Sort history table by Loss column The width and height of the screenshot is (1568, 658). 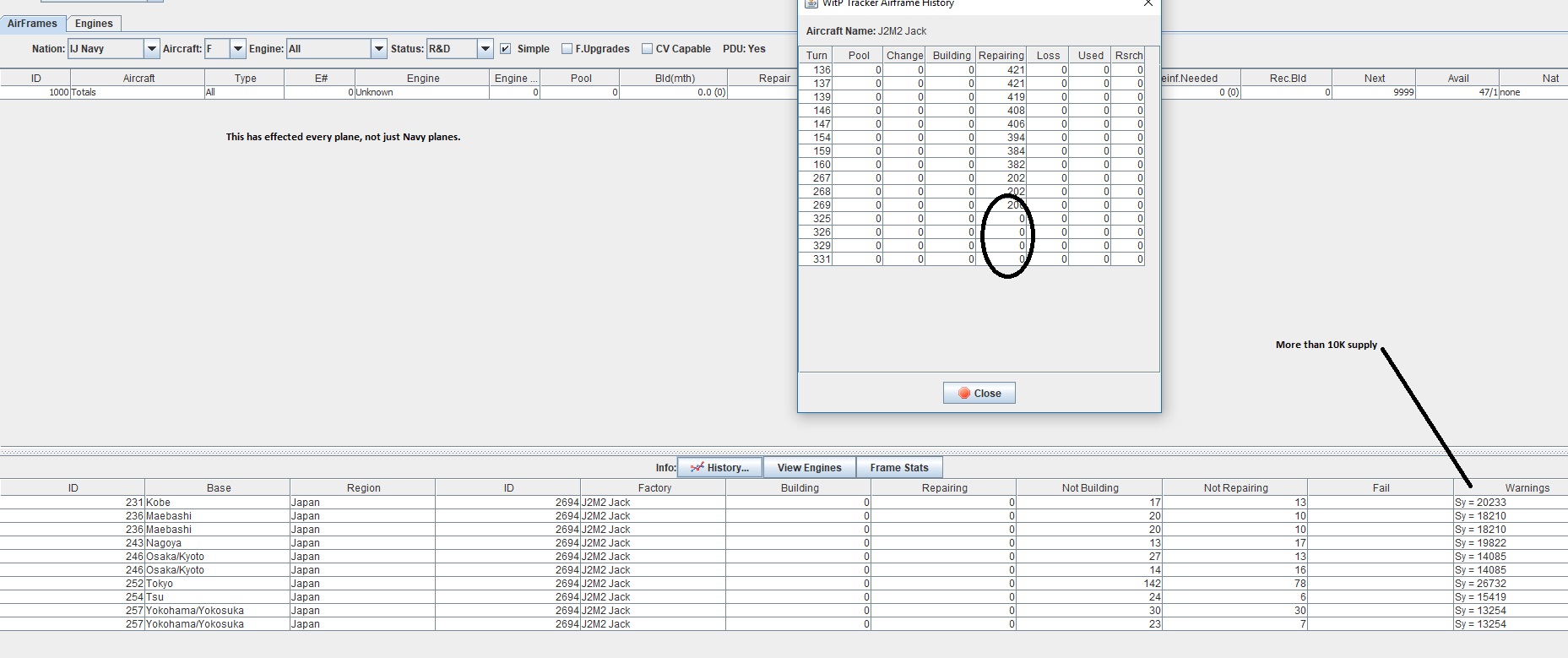tap(1048, 56)
